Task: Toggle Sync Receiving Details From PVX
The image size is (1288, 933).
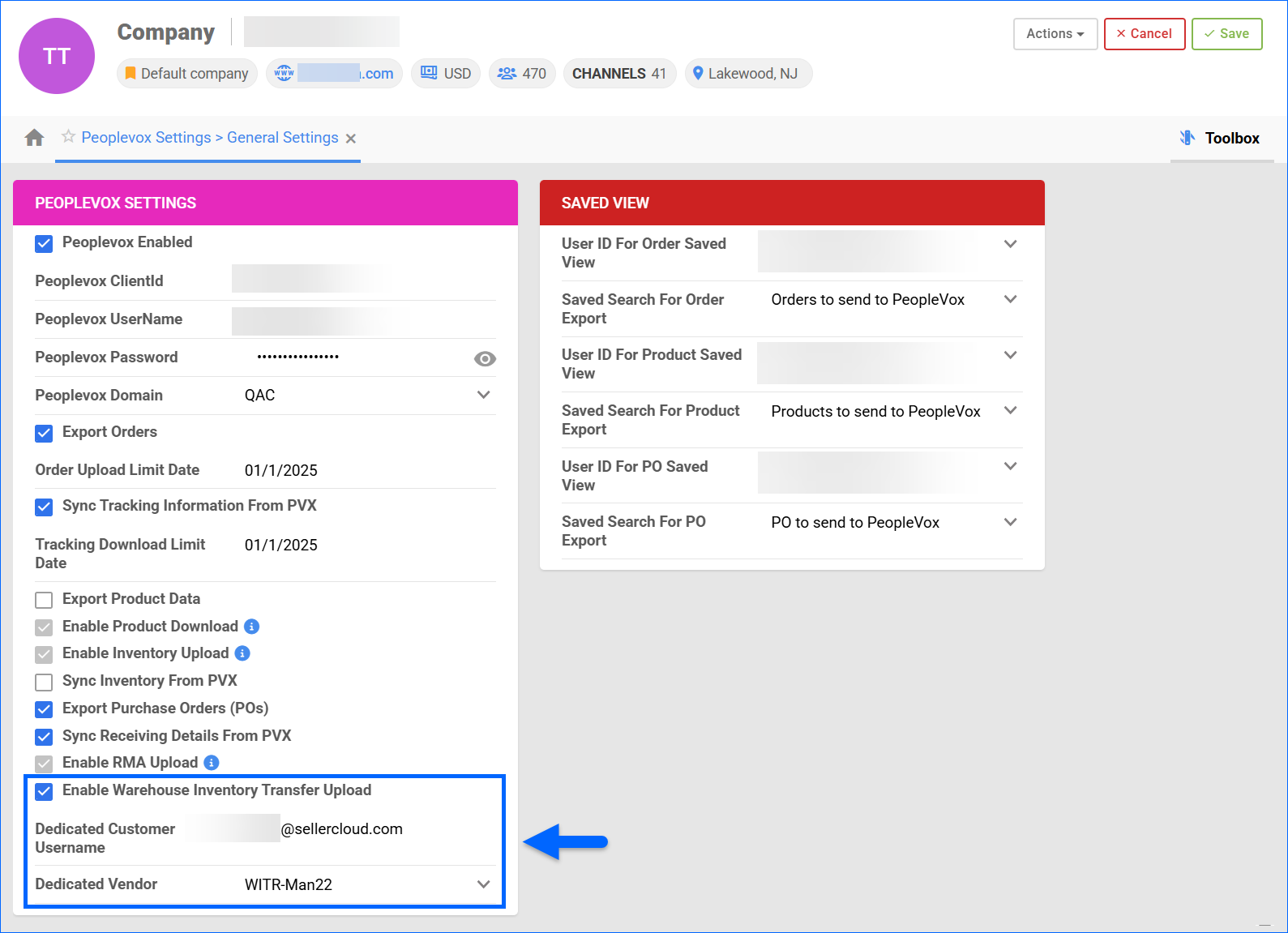Action: [x=44, y=737]
